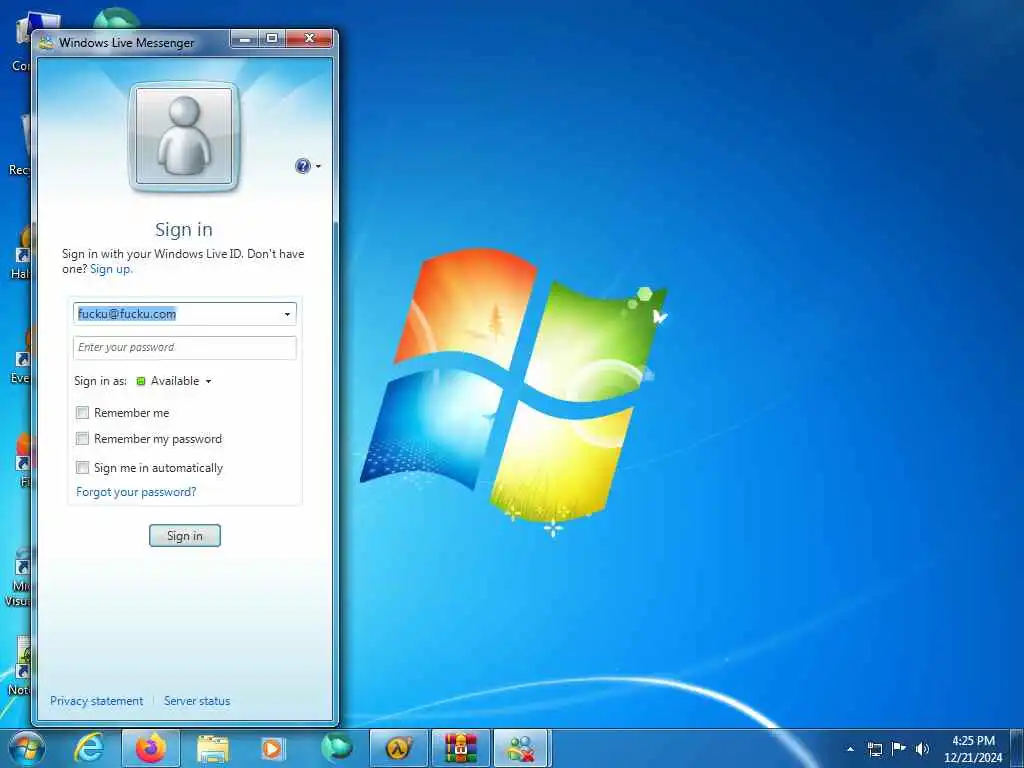
Task: Expand the help menu arrow beside question mark
Action: 318,167
